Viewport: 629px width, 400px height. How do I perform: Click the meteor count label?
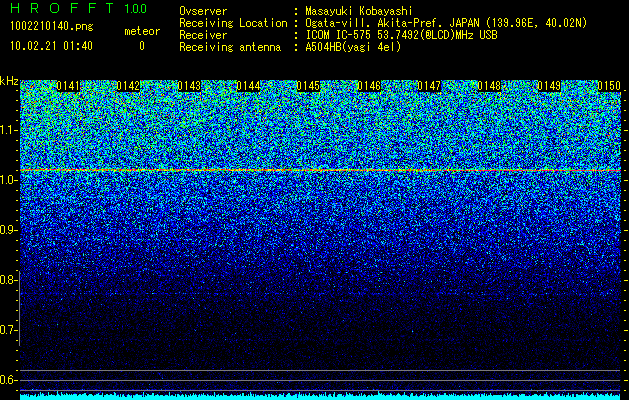click(142, 31)
